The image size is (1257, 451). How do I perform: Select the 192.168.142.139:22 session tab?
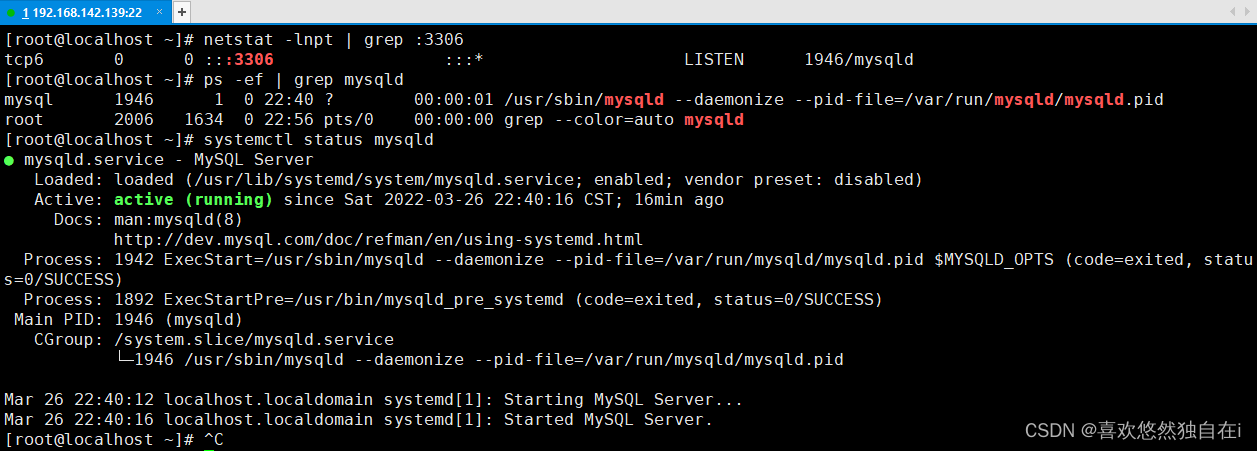(x=85, y=12)
